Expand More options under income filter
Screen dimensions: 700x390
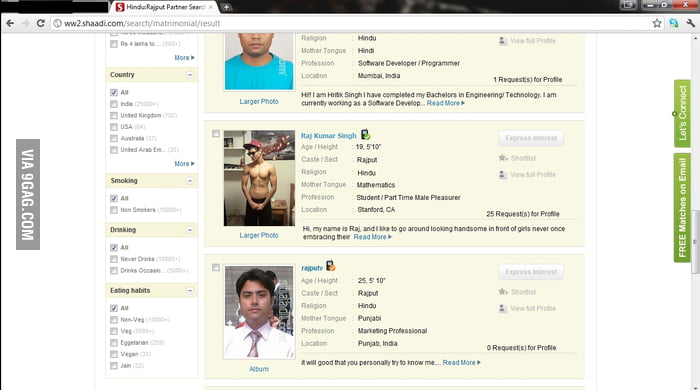184,58
